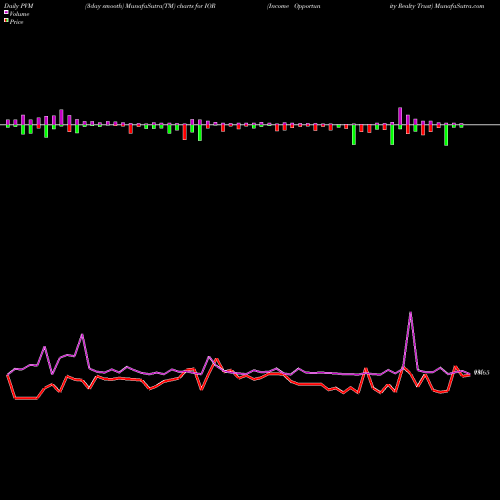The height and width of the screenshot is (500, 500).
Task: Click the MunafaSutra charts for IOR heading
Action: (150, 6)
